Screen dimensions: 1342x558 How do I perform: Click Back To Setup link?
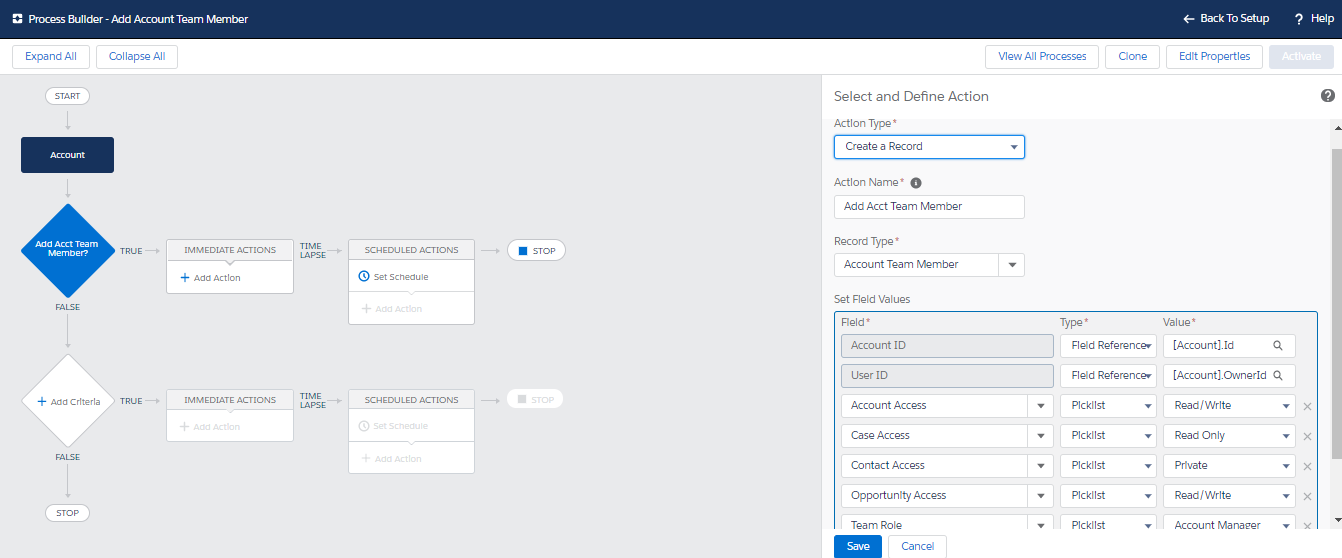(x=1225, y=19)
